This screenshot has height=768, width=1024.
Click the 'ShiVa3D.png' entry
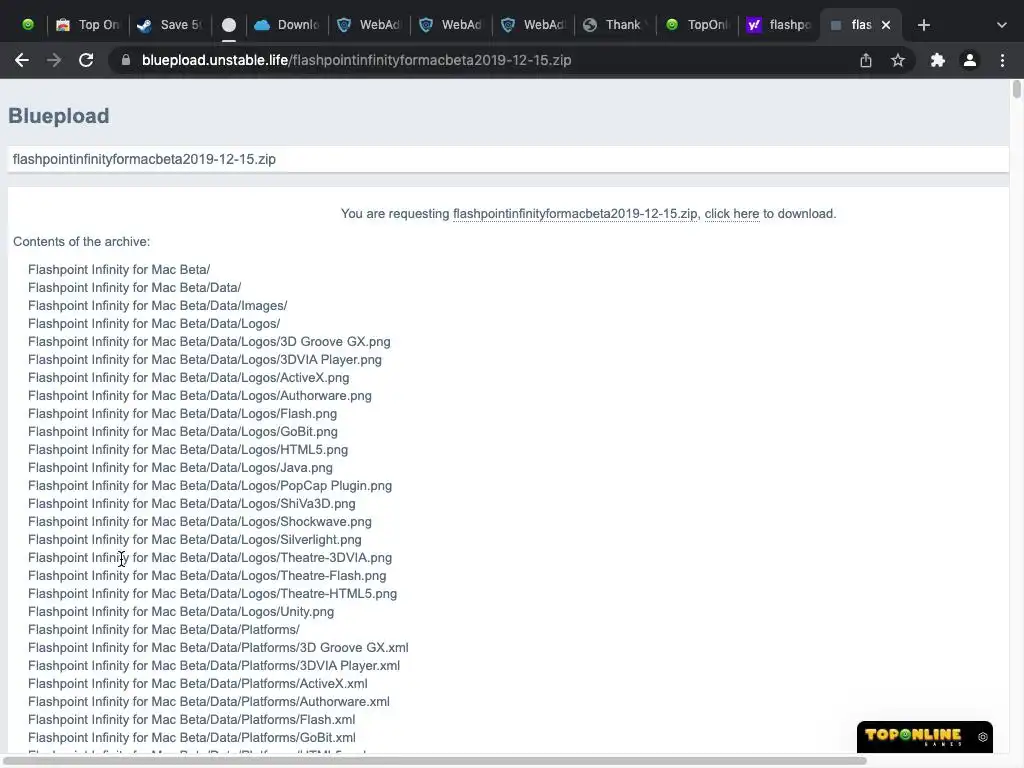192,504
